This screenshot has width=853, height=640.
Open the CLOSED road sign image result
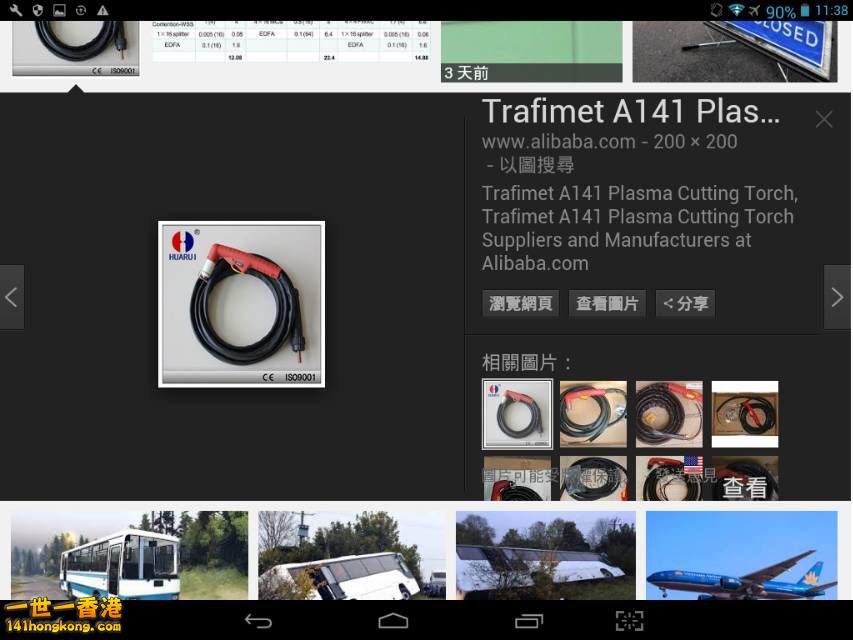point(734,52)
